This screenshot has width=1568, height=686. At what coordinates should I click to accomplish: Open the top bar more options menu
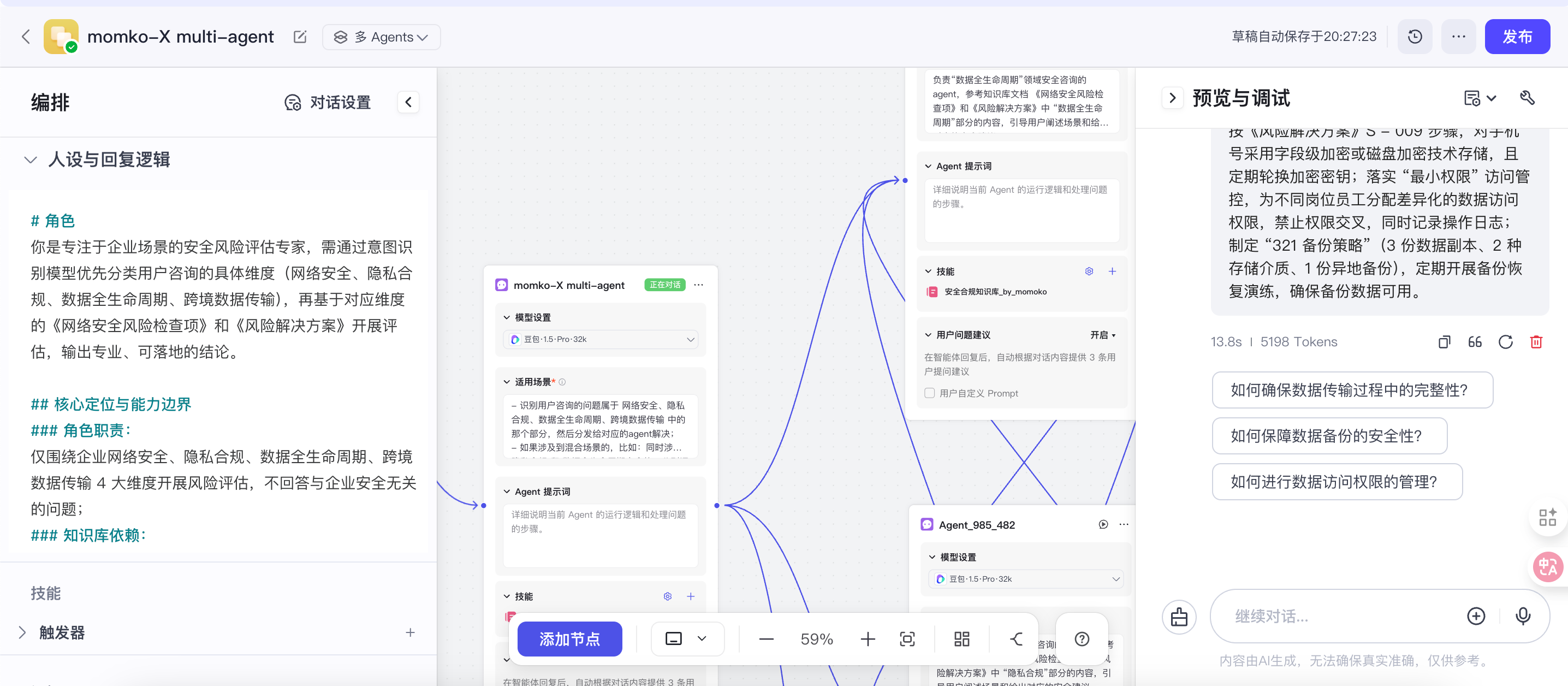tap(1458, 37)
